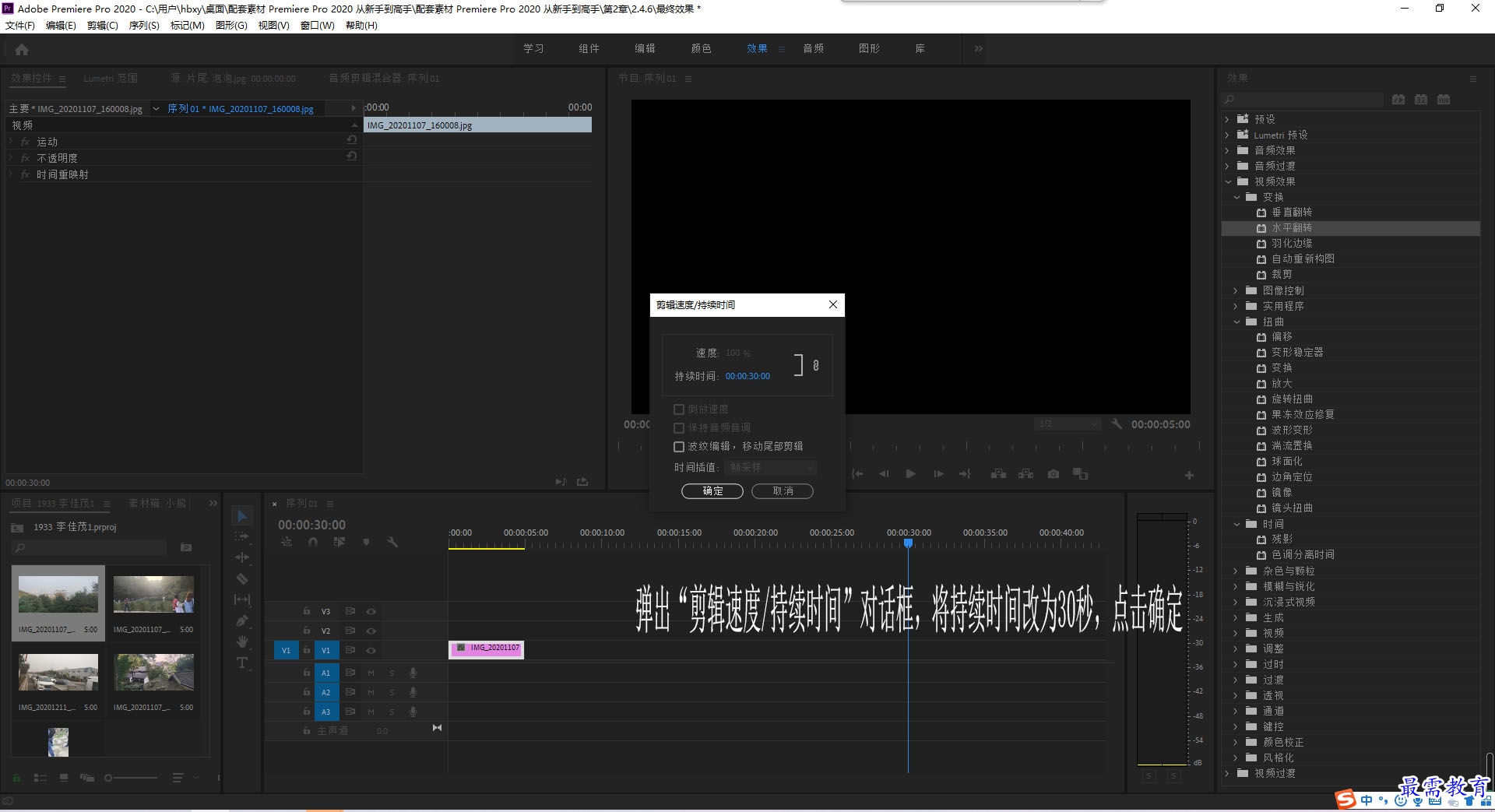Select the Type tool
This screenshot has height=812, width=1495.
coord(242,663)
